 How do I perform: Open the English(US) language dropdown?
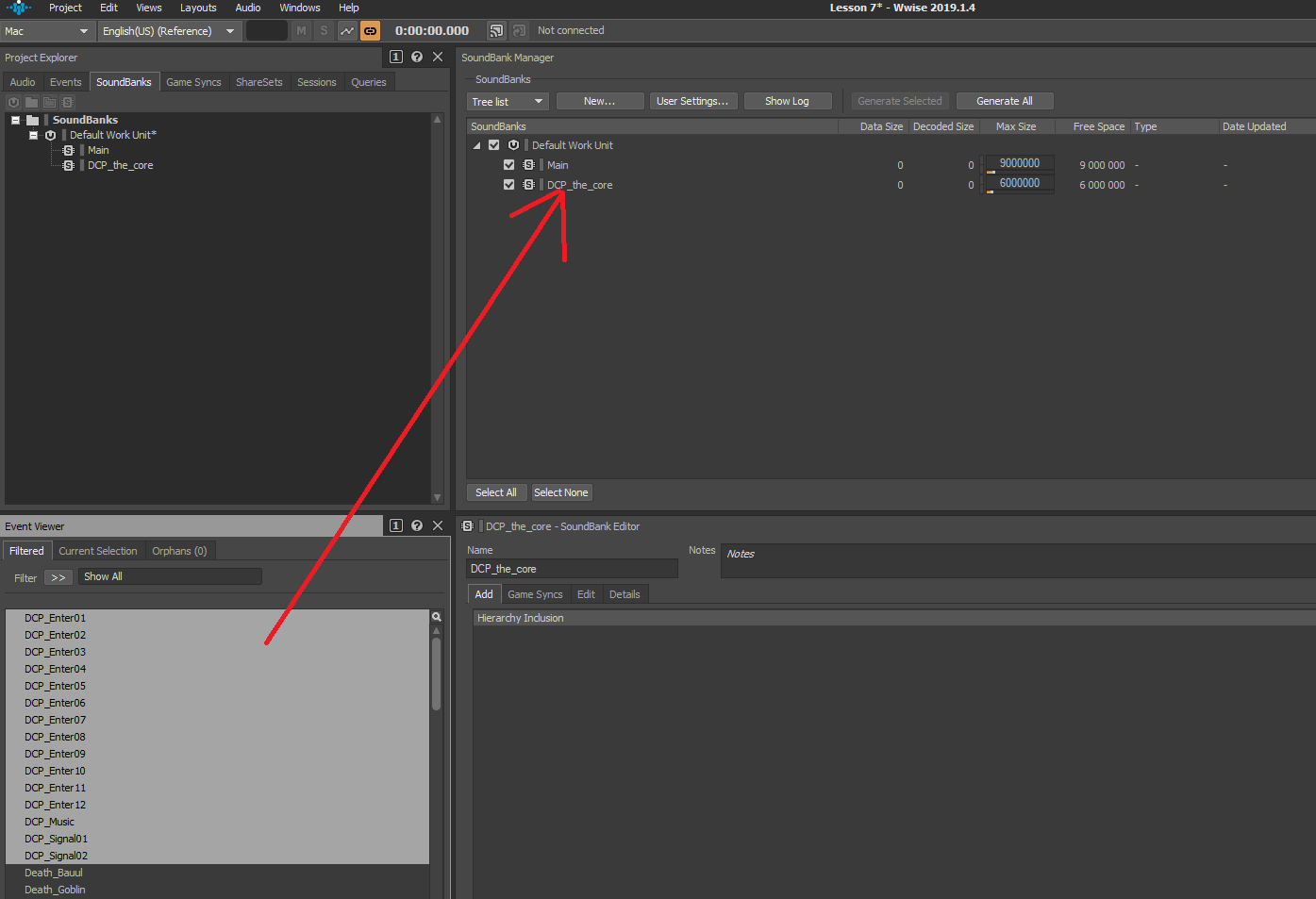coord(169,31)
